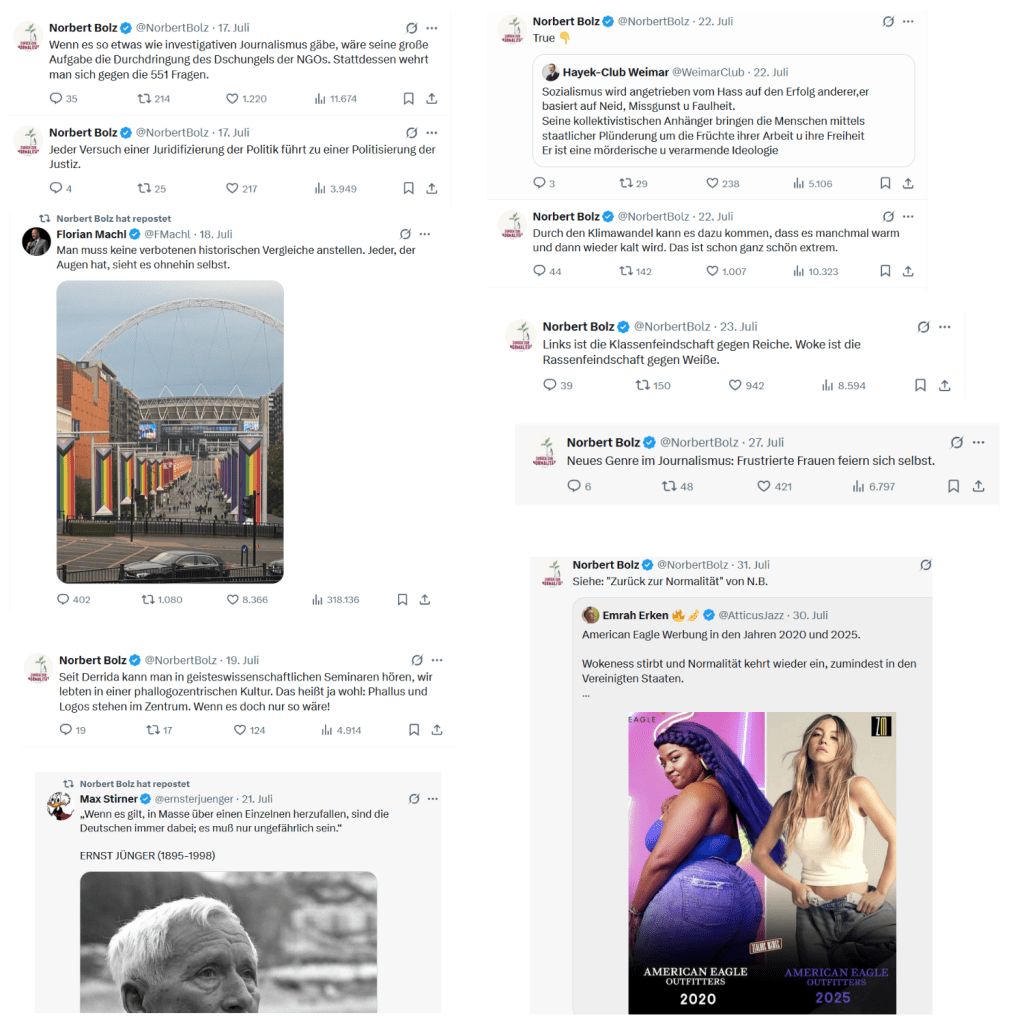Like the tweet about 551 Fragen

coord(246,99)
